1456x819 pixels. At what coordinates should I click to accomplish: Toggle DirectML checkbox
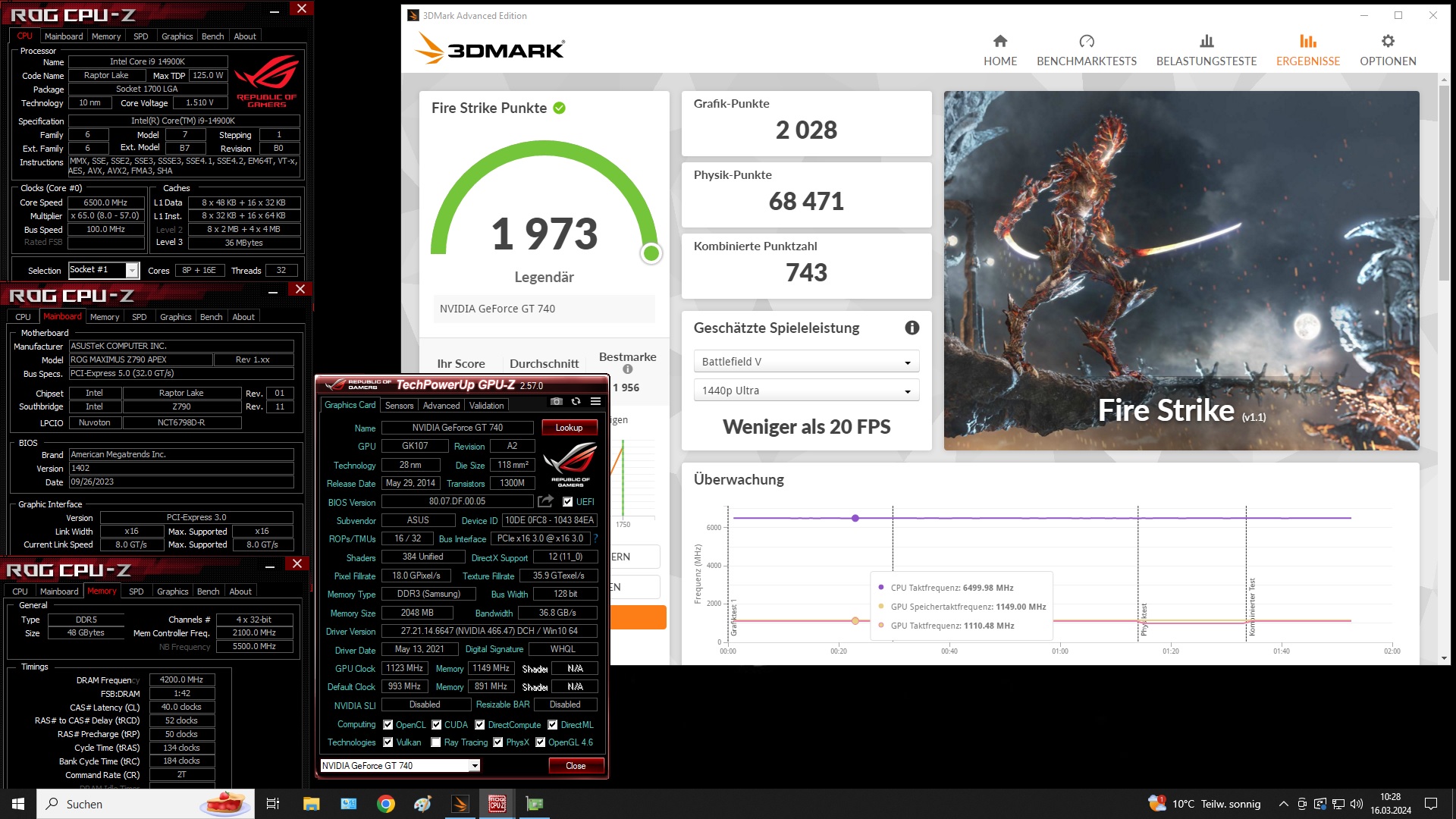(x=553, y=725)
